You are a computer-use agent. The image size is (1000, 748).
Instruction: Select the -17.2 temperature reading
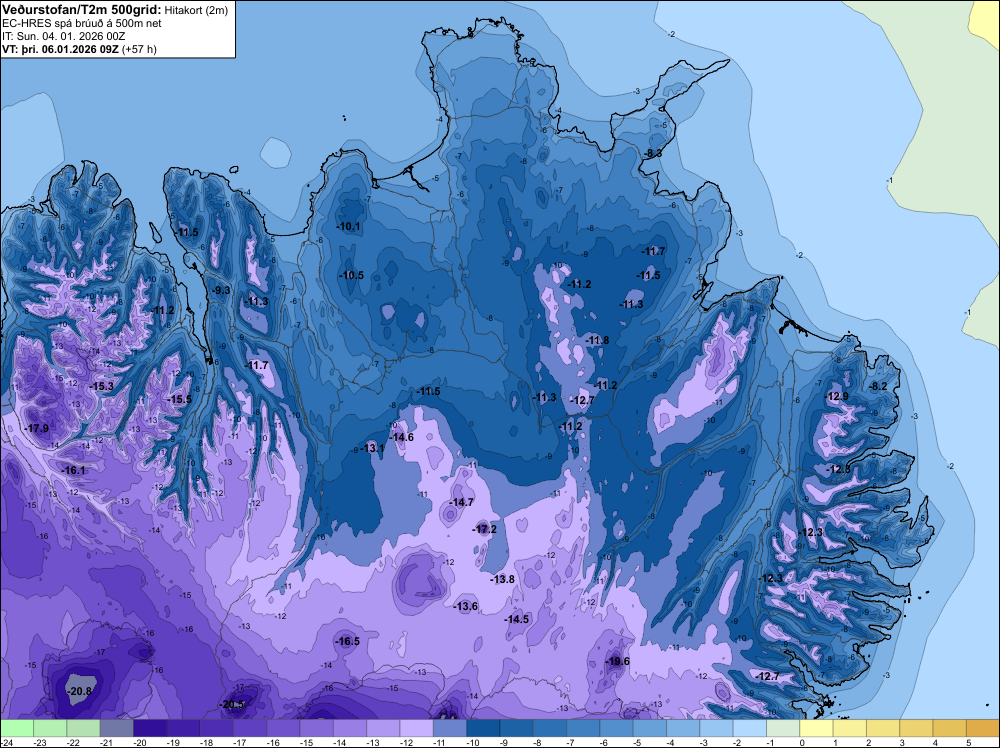pos(485,529)
